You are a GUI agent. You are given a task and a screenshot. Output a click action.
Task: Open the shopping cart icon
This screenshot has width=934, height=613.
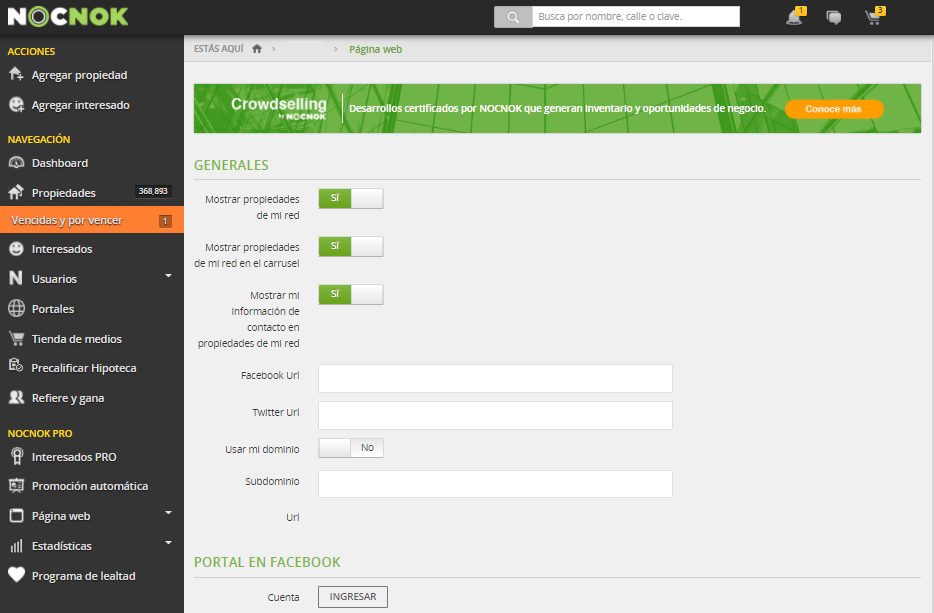[x=873, y=17]
